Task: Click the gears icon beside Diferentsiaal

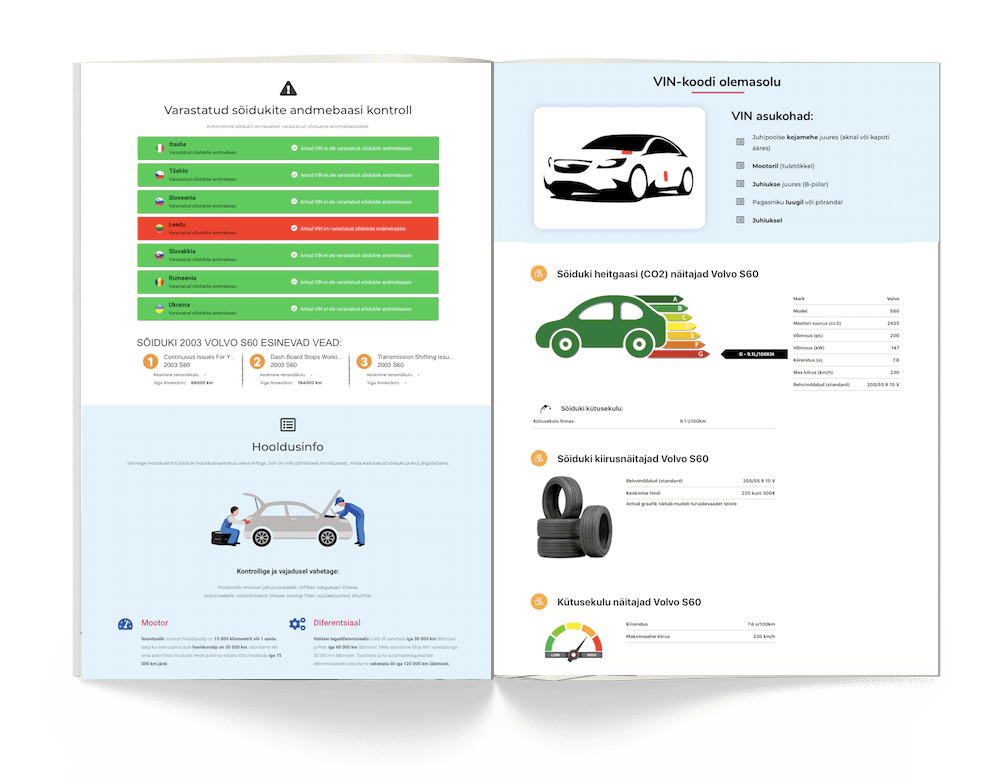Action: [x=297, y=624]
